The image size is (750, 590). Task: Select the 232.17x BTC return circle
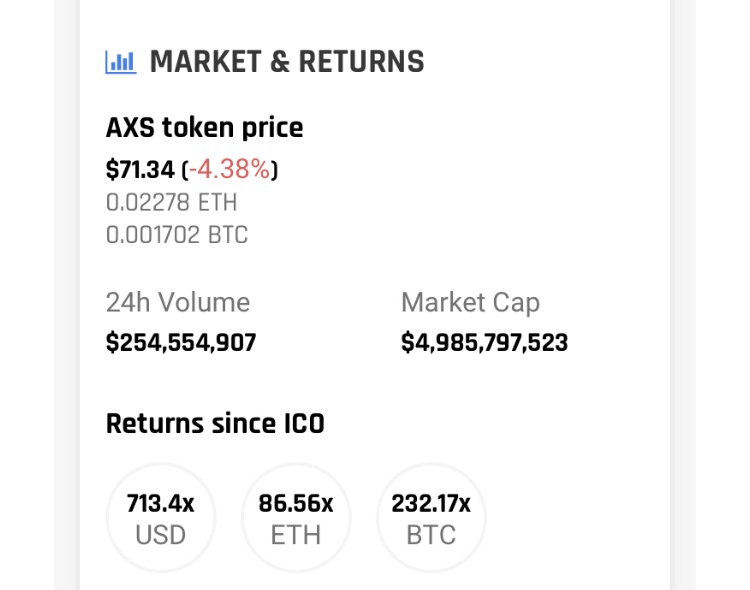point(431,518)
